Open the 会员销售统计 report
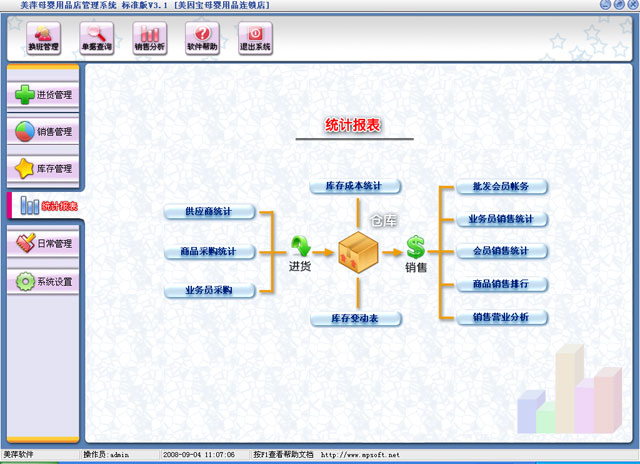This screenshot has width=640, height=464. tap(502, 251)
